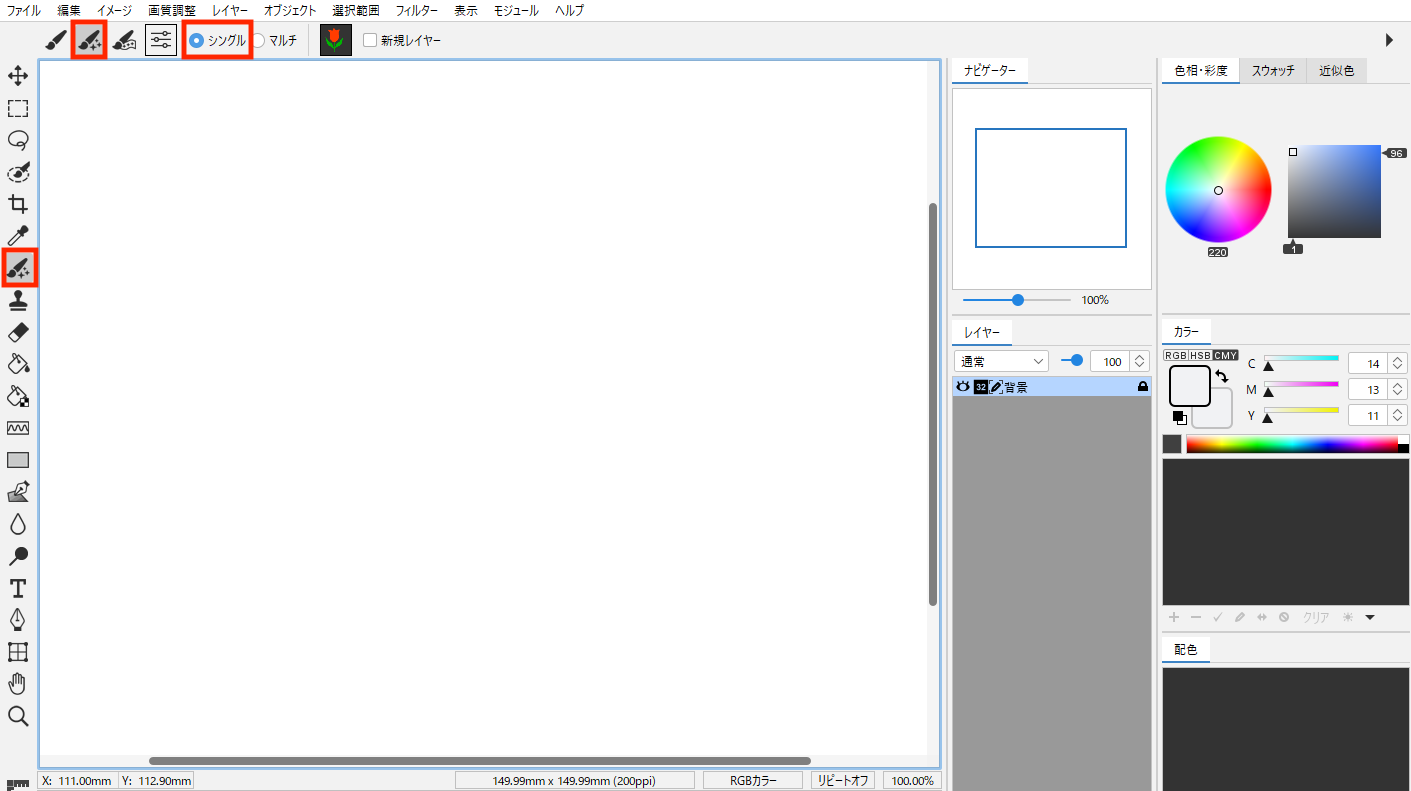Toggle the lock on the 背景 layer
This screenshot has height=791, width=1411.
(x=1142, y=387)
